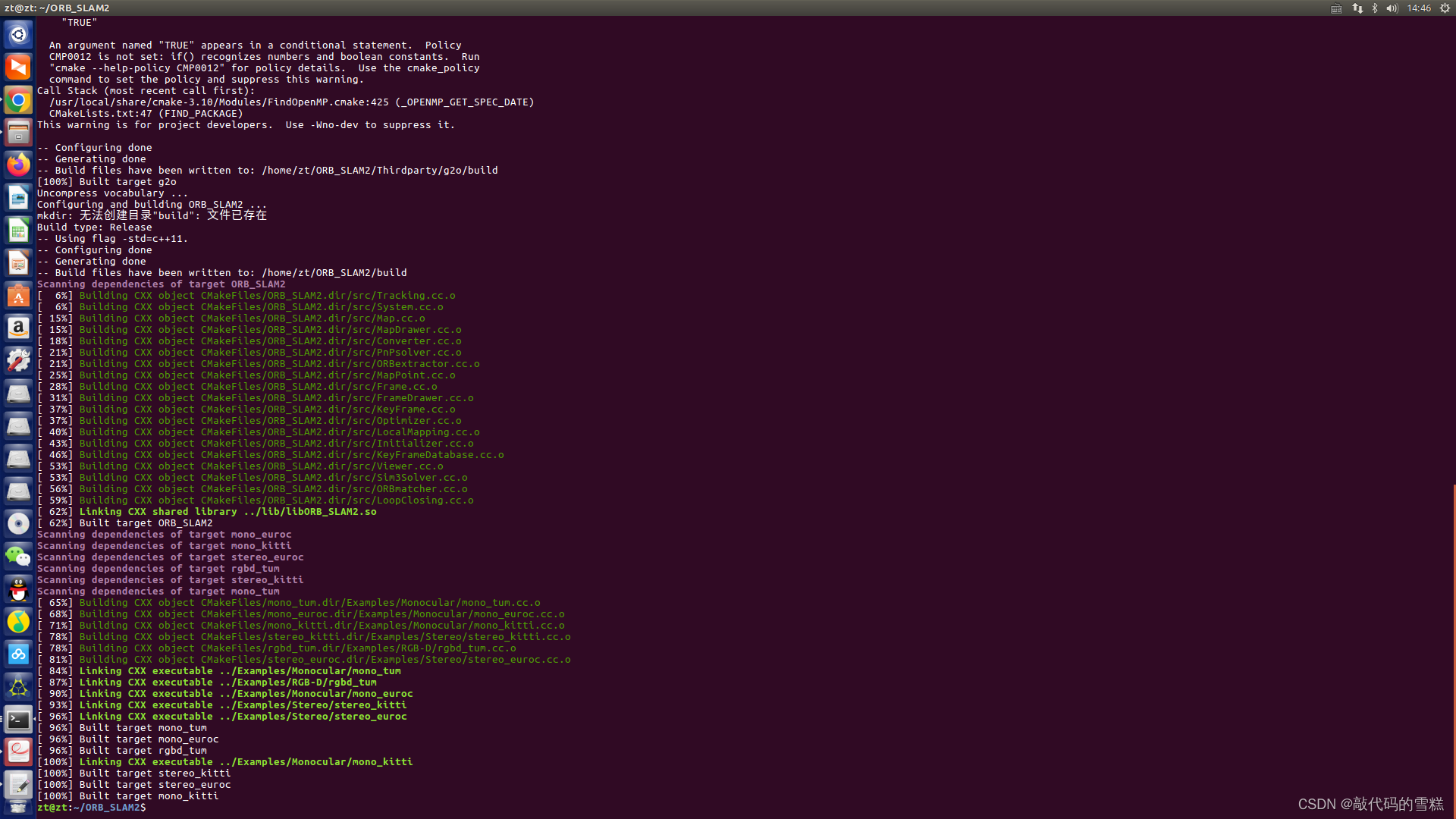Launch the orange media app in dock
Image resolution: width=1456 pixels, height=819 pixels.
(x=18, y=67)
